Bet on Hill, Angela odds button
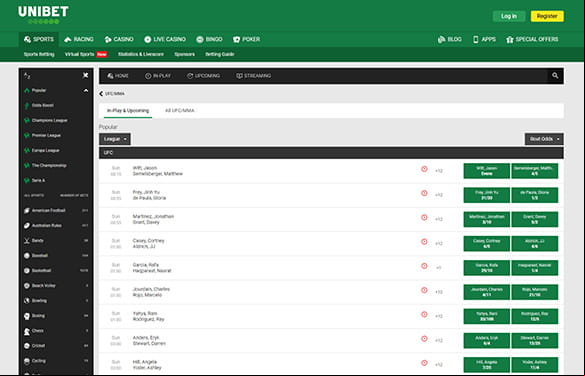The width and height of the screenshot is (585, 376). coord(487,365)
